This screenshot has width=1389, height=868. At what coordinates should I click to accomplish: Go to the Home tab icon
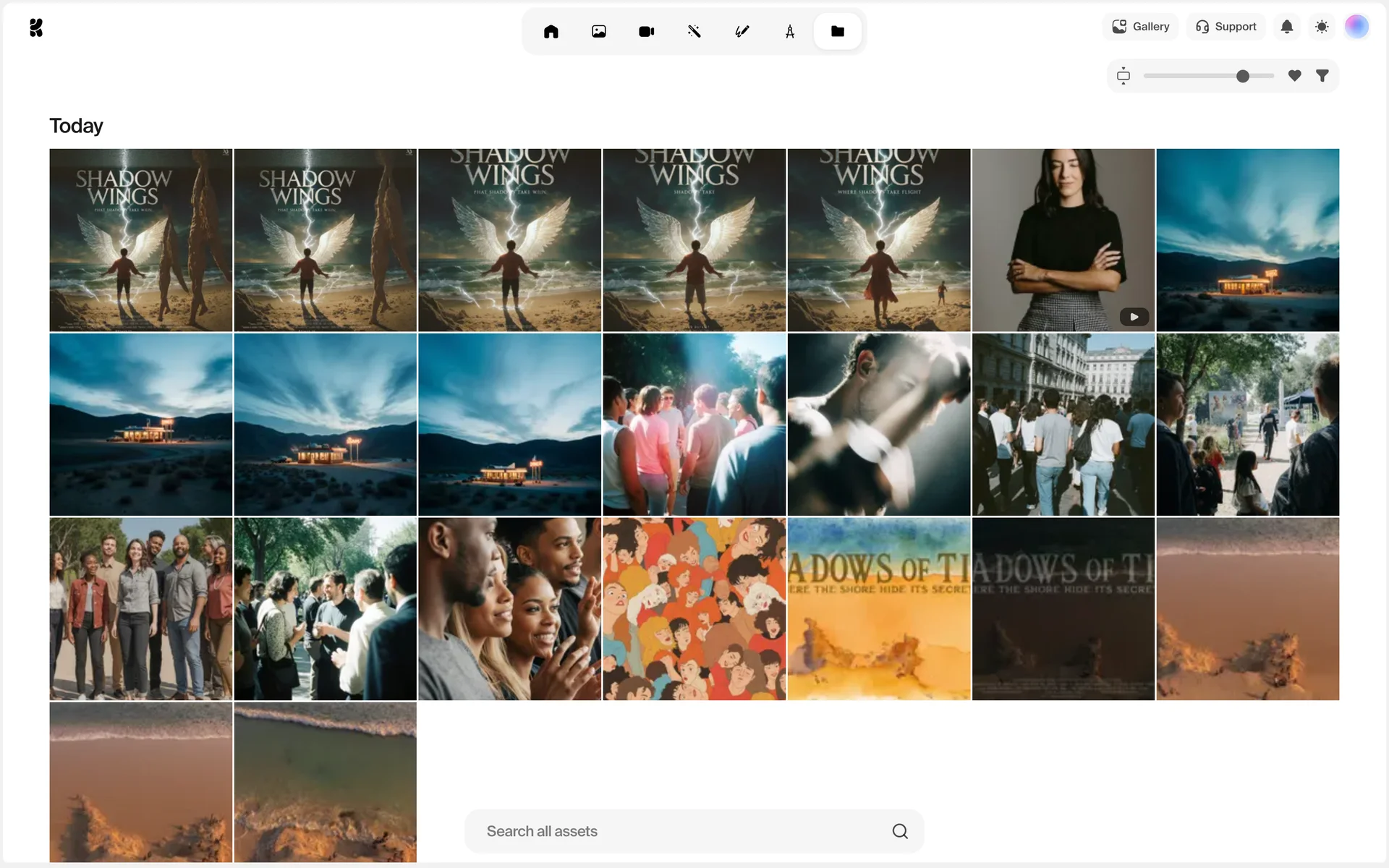(551, 31)
